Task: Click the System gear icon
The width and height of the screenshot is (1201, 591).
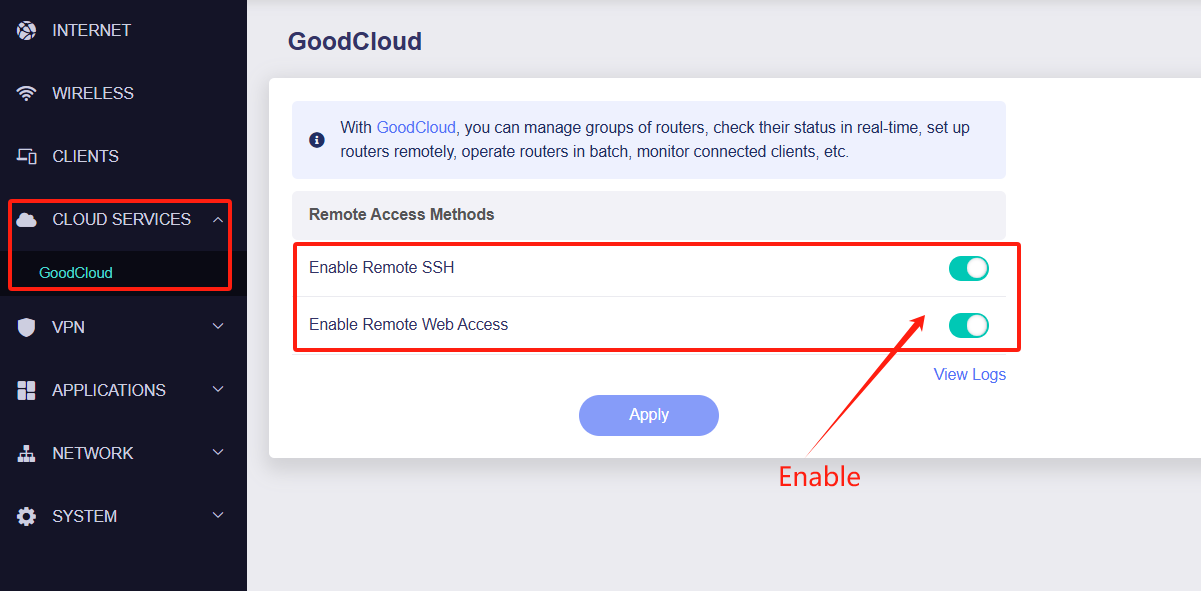Action: 27,517
